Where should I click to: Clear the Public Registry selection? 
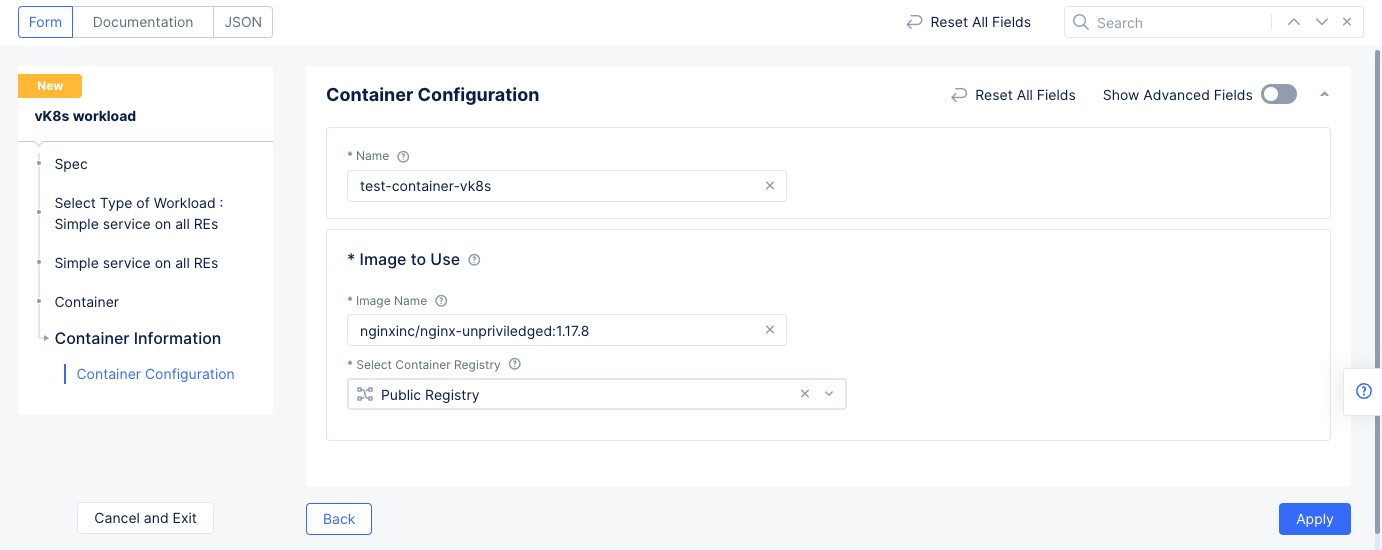pyautogui.click(x=805, y=394)
